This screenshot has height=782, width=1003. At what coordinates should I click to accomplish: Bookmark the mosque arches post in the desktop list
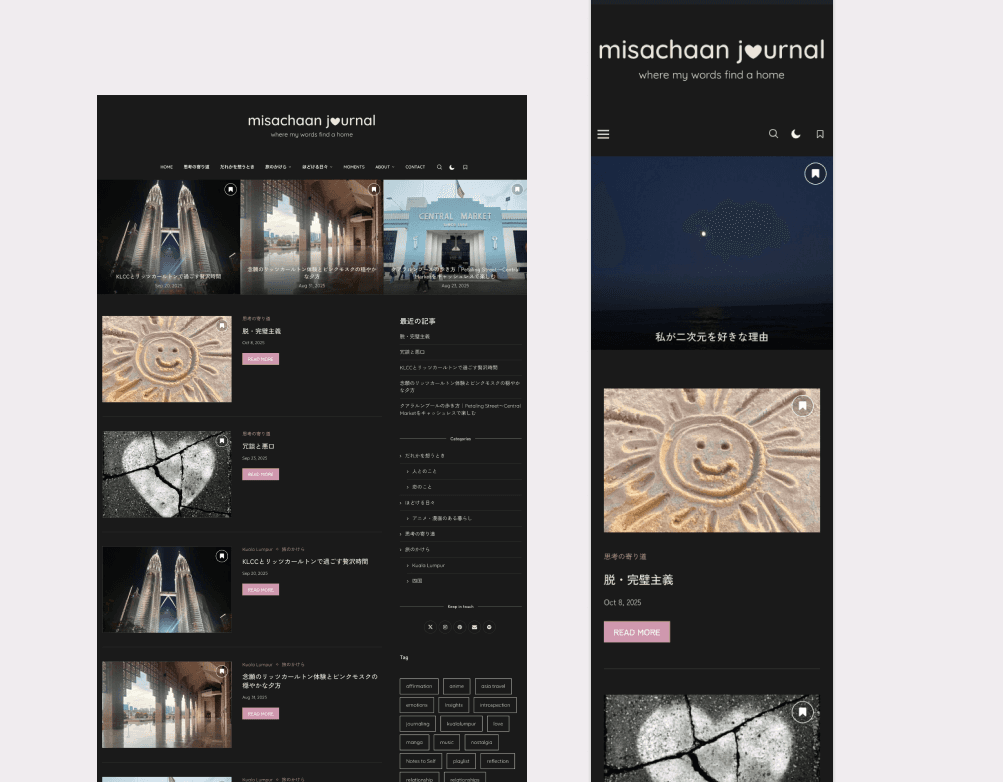[x=222, y=671]
